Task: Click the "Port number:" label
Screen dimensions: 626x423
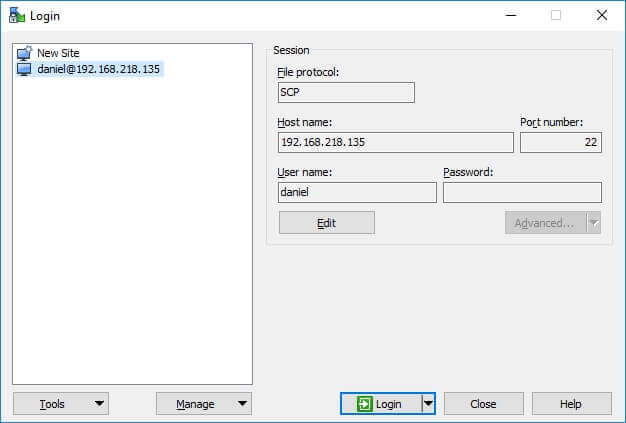Action: [551, 122]
